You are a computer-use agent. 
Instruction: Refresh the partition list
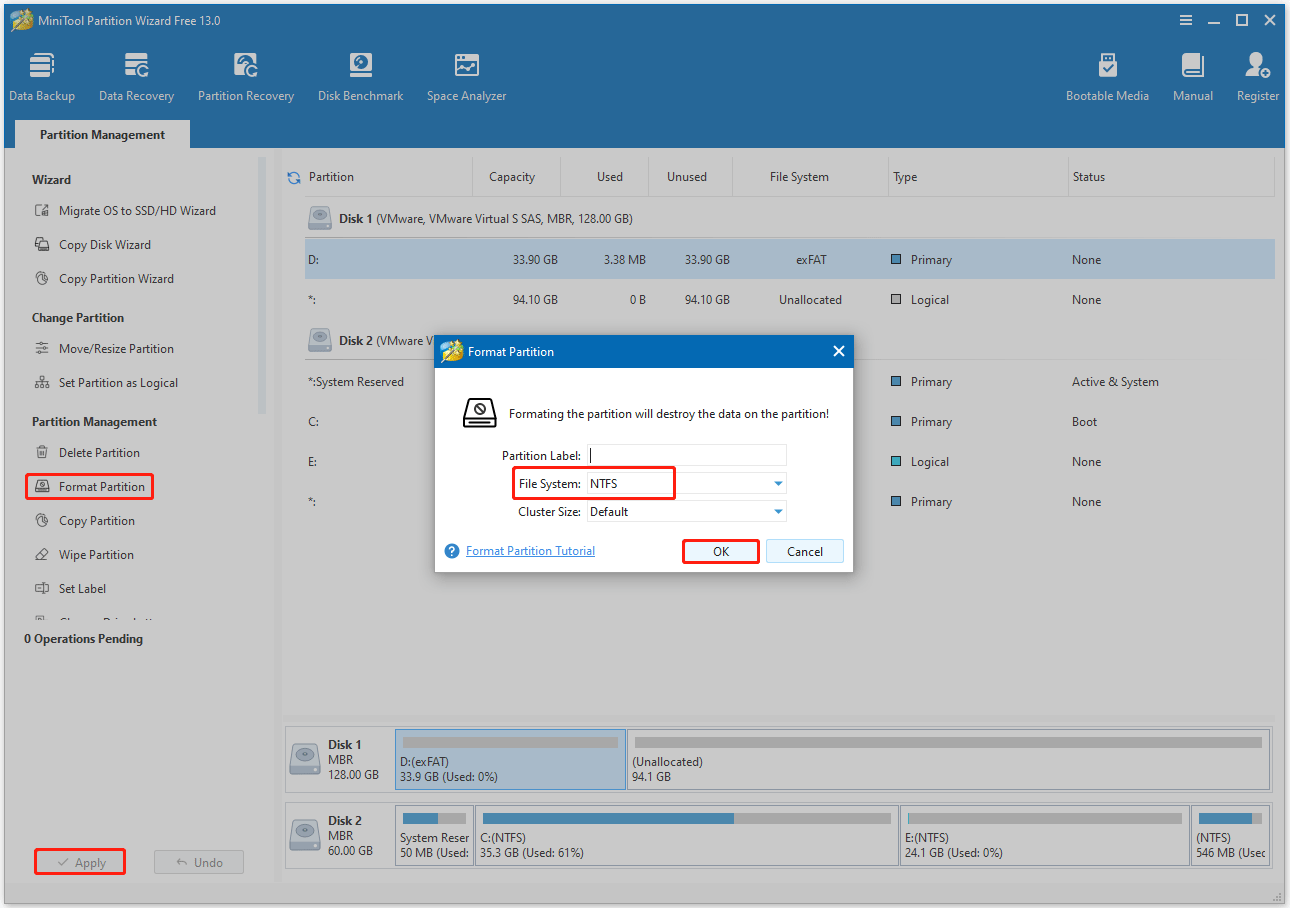(292, 177)
